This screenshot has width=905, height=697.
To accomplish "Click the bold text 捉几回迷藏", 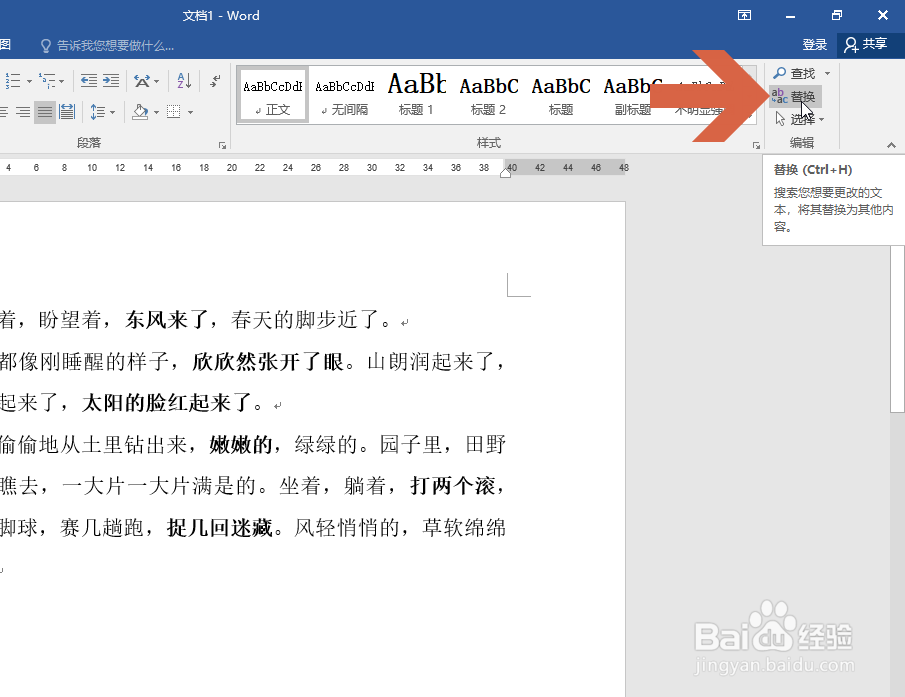I will click(220, 527).
